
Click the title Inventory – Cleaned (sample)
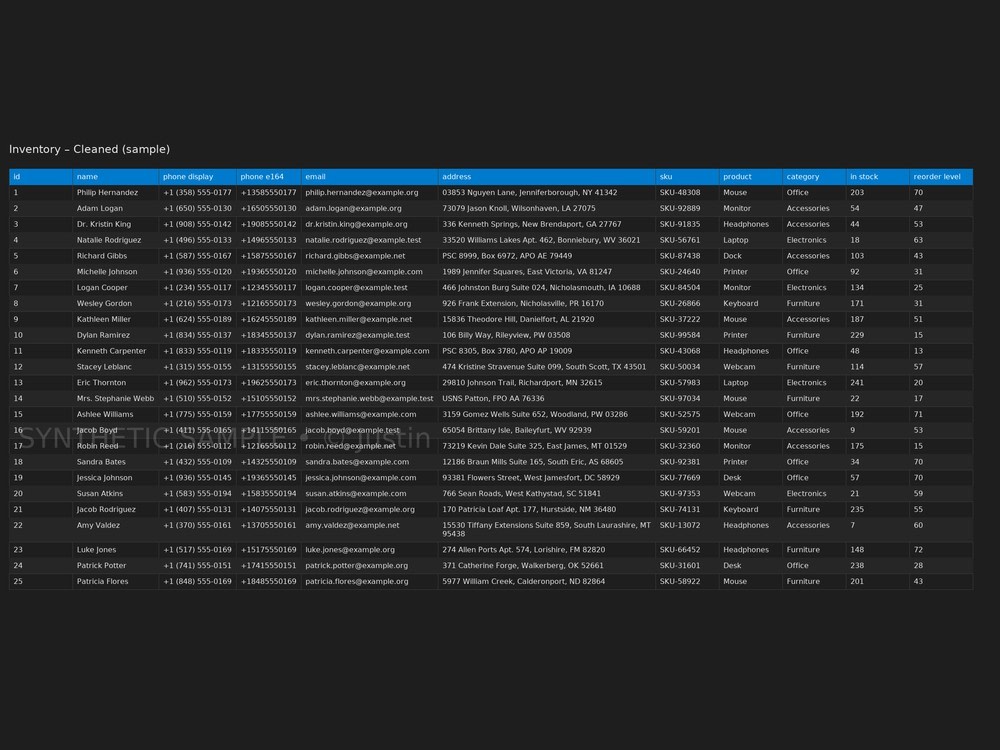point(89,149)
